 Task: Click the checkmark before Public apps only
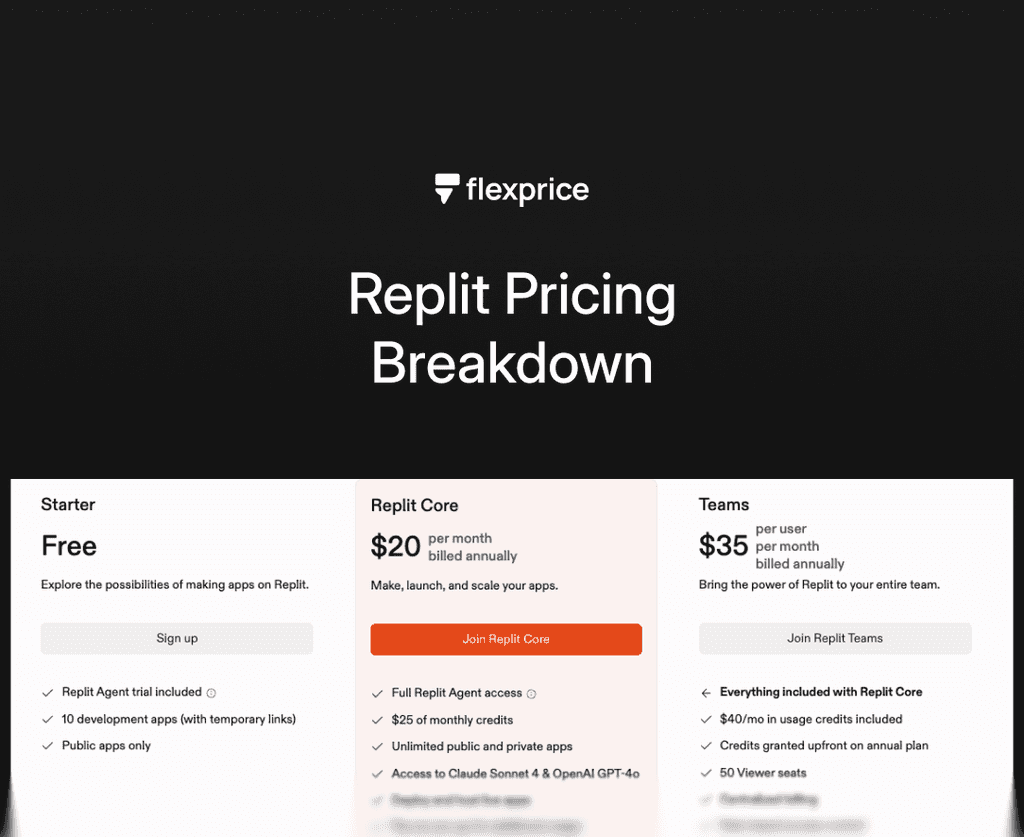click(x=47, y=745)
